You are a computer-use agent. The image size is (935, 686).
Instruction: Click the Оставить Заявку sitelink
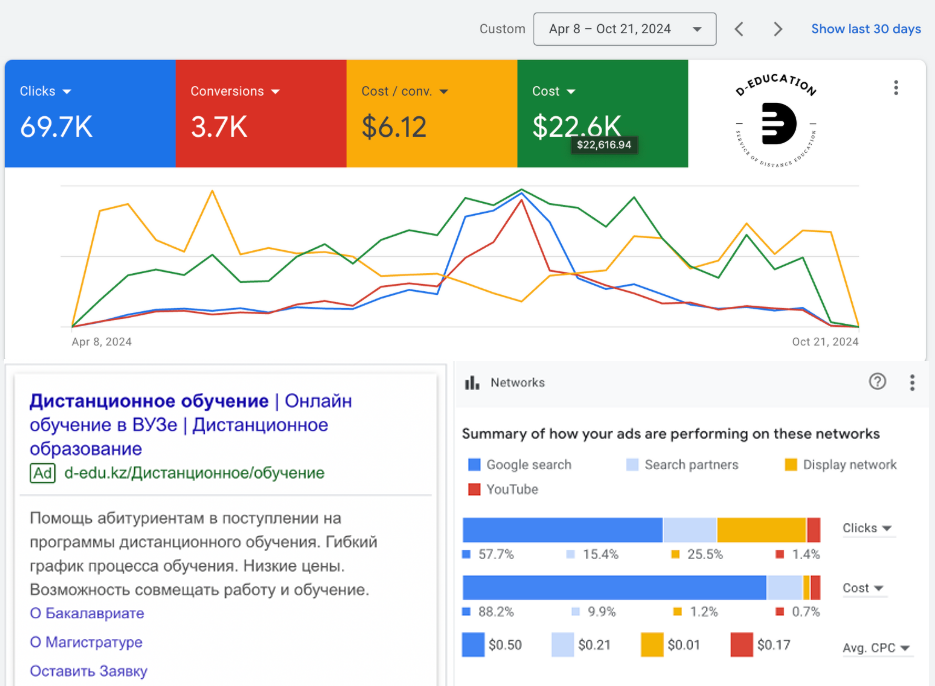(x=88, y=671)
